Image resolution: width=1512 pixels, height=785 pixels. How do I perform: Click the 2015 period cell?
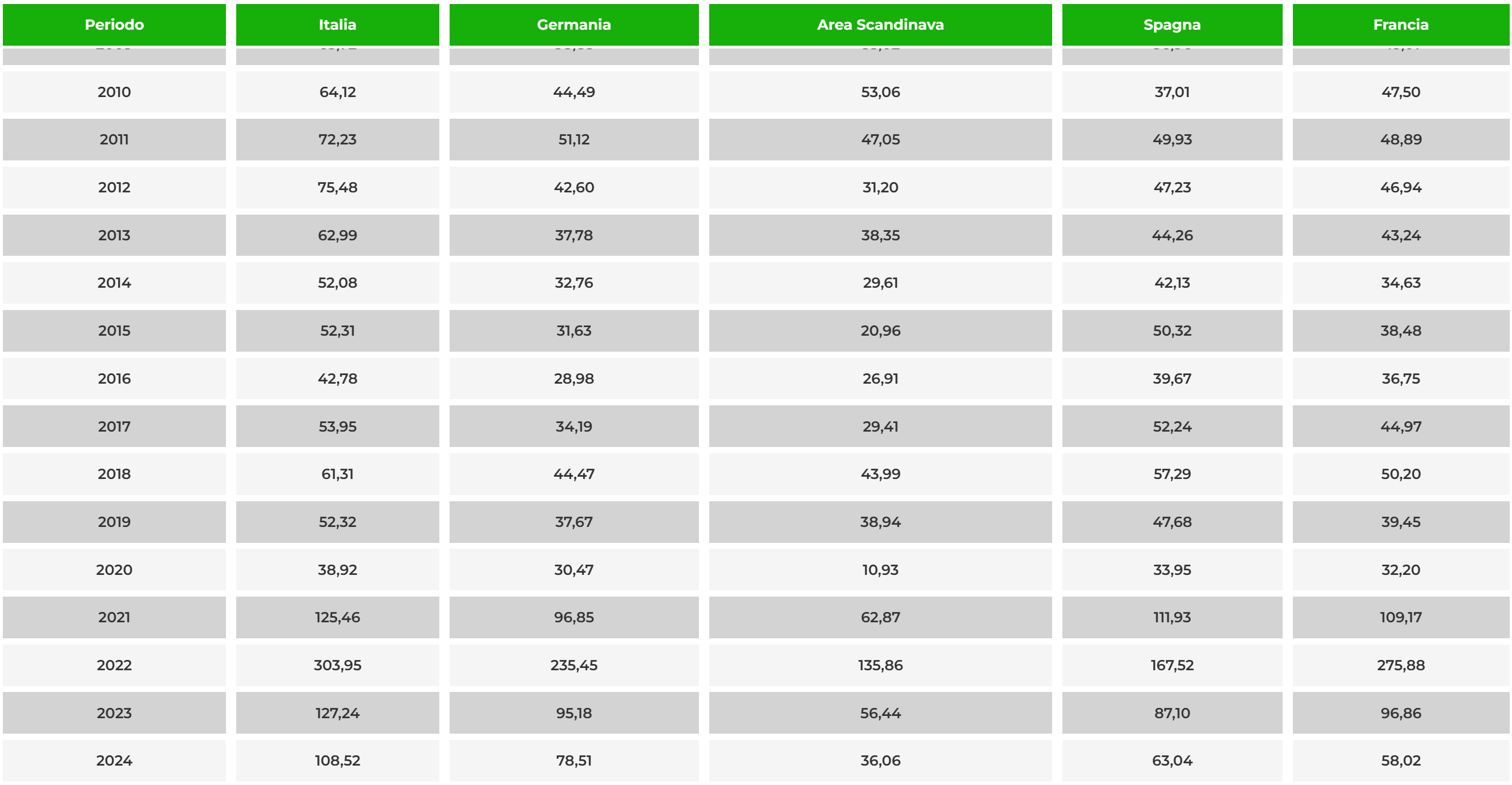[x=114, y=331]
